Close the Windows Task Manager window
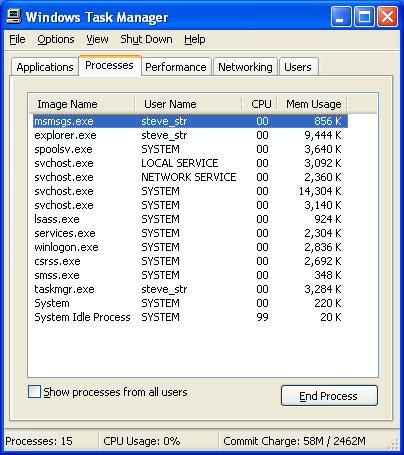The image size is (404, 455). pos(387,17)
